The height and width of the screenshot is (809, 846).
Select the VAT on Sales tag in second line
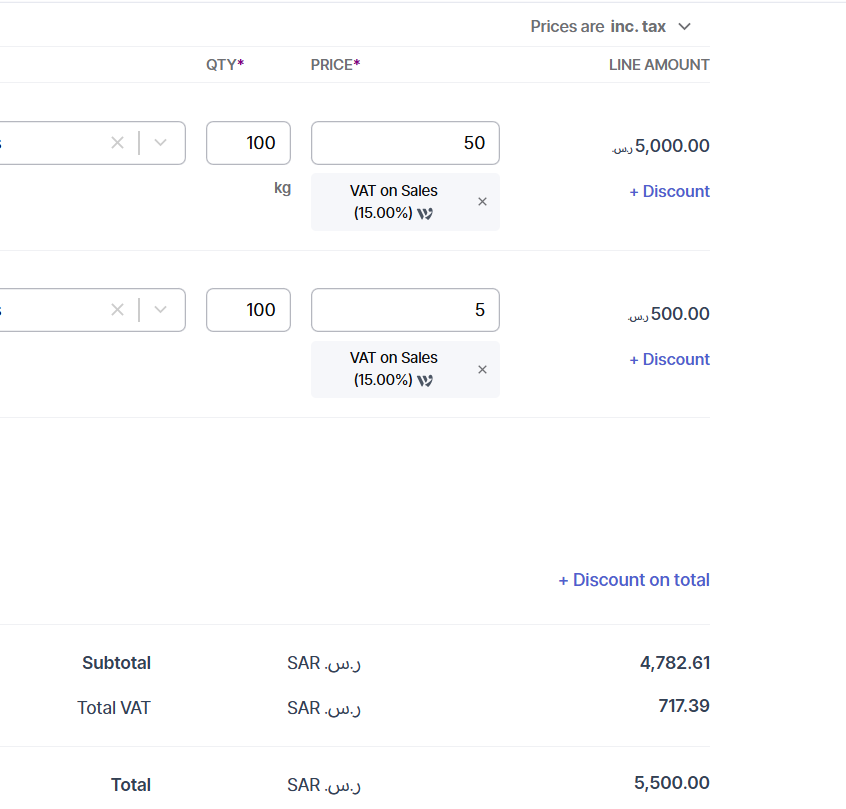click(392, 369)
